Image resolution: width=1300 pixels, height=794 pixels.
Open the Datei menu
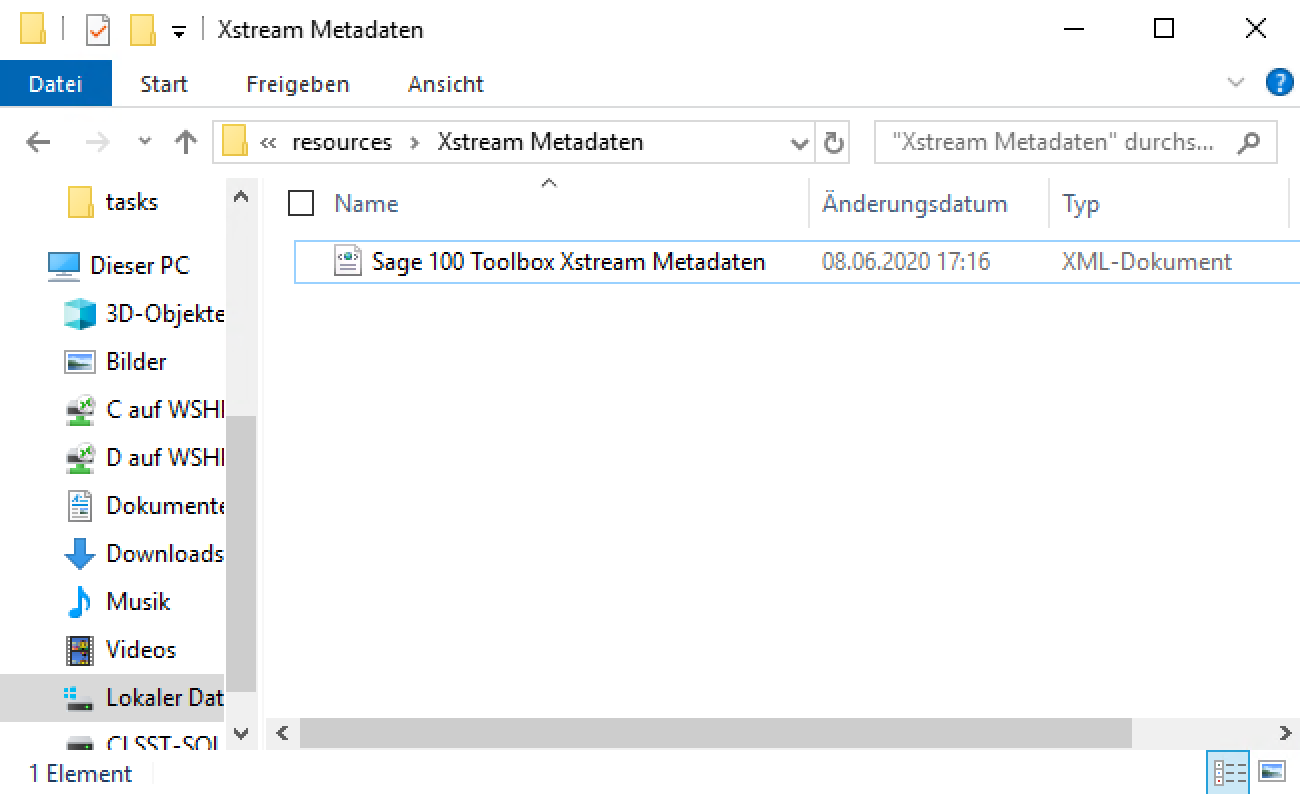click(55, 84)
